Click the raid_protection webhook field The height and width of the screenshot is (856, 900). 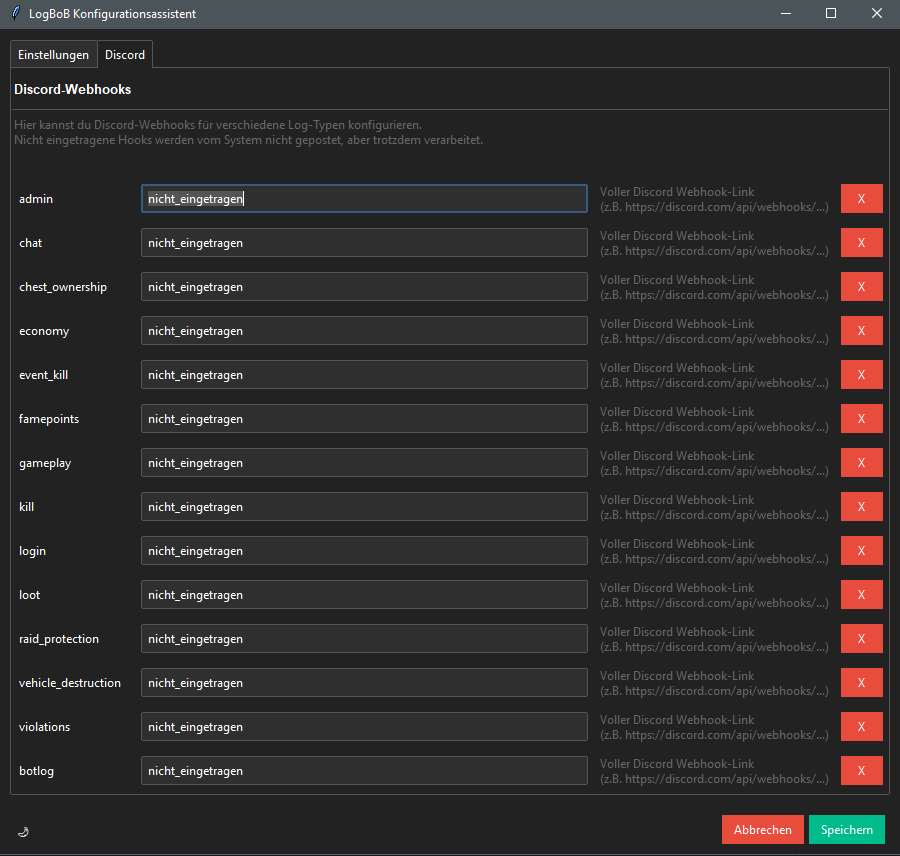364,639
